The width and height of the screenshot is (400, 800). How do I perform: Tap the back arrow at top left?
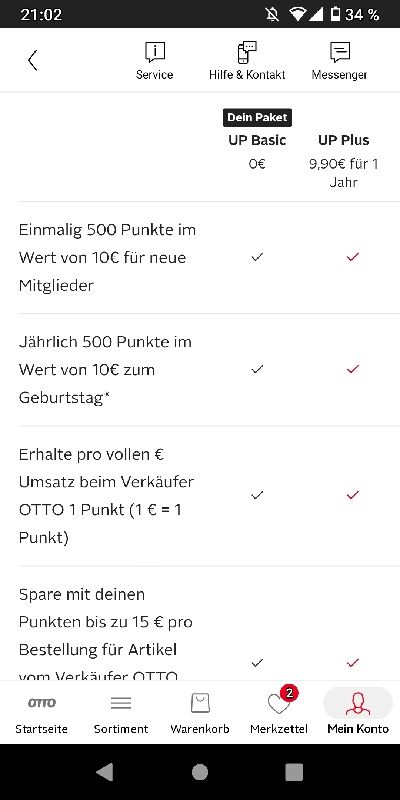tap(33, 60)
